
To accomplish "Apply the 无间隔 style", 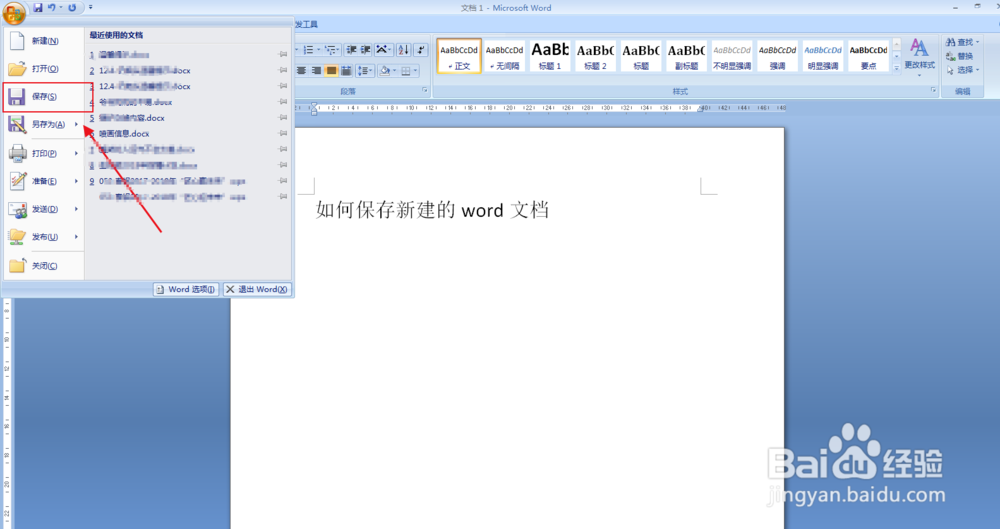I will (504, 56).
